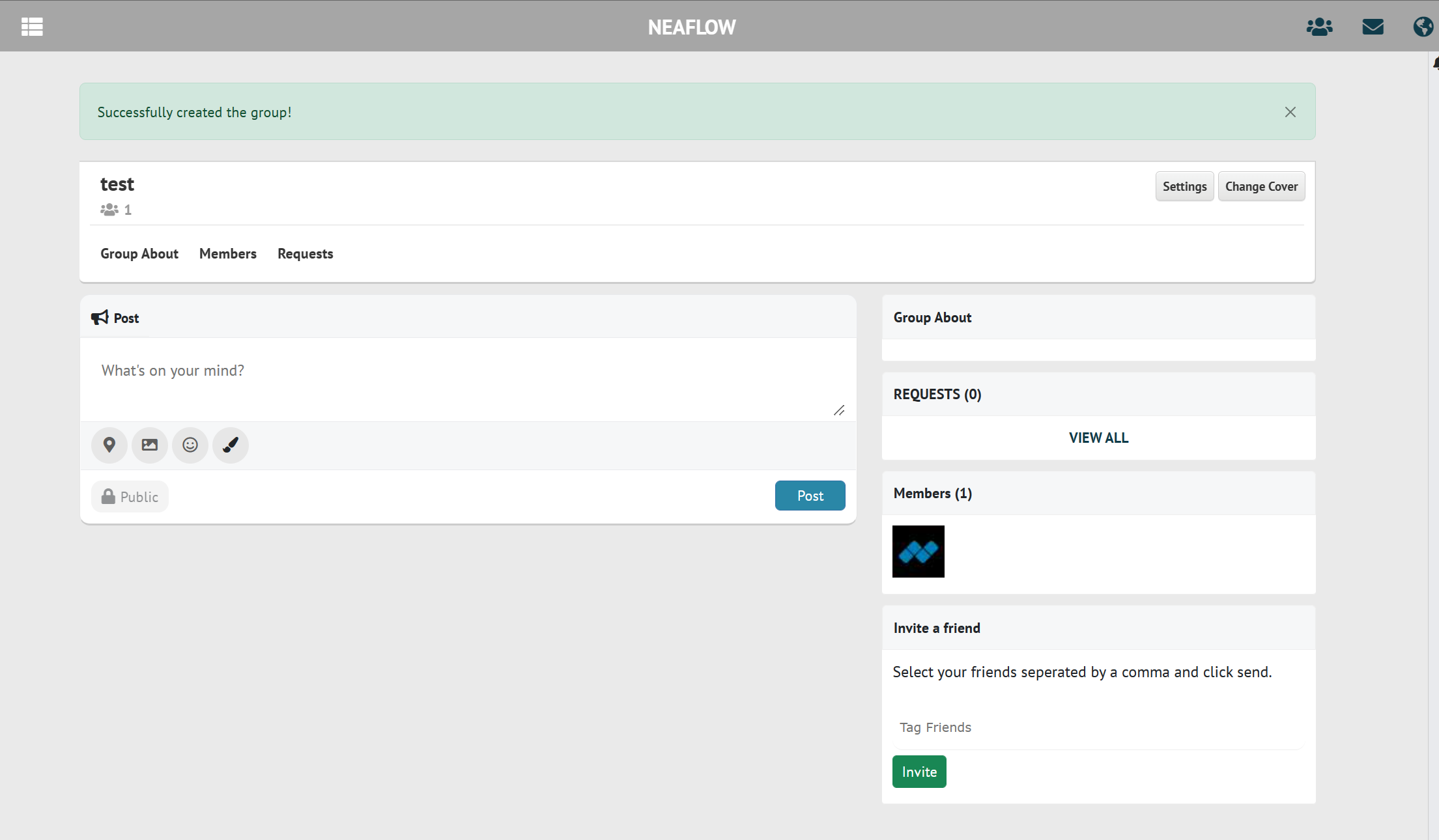Switch to Requests tab

click(306, 254)
